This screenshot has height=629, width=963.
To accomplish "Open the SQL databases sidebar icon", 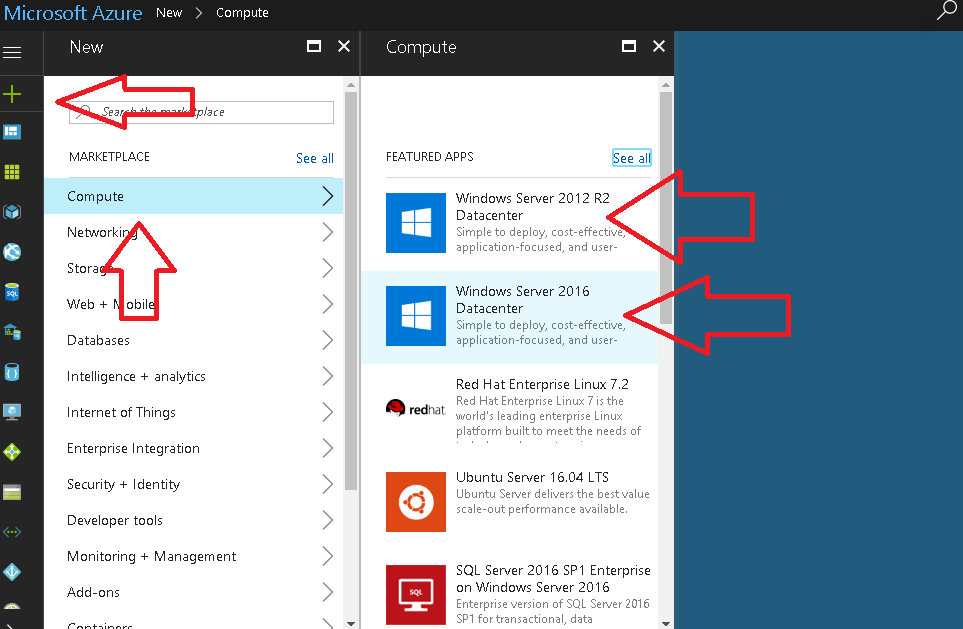I will pyautogui.click(x=12, y=292).
